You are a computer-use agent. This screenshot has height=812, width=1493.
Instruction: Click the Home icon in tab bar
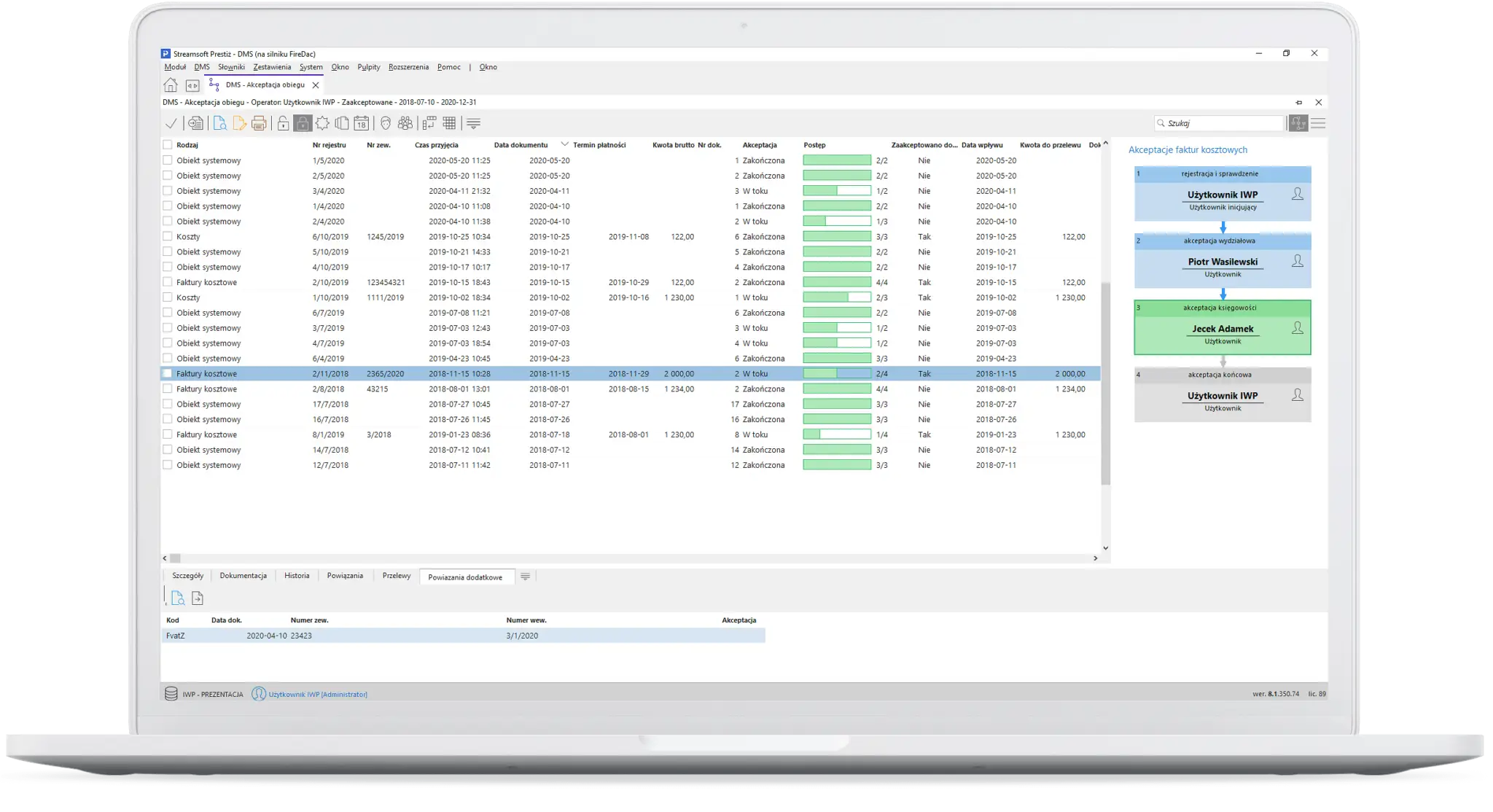pos(170,85)
